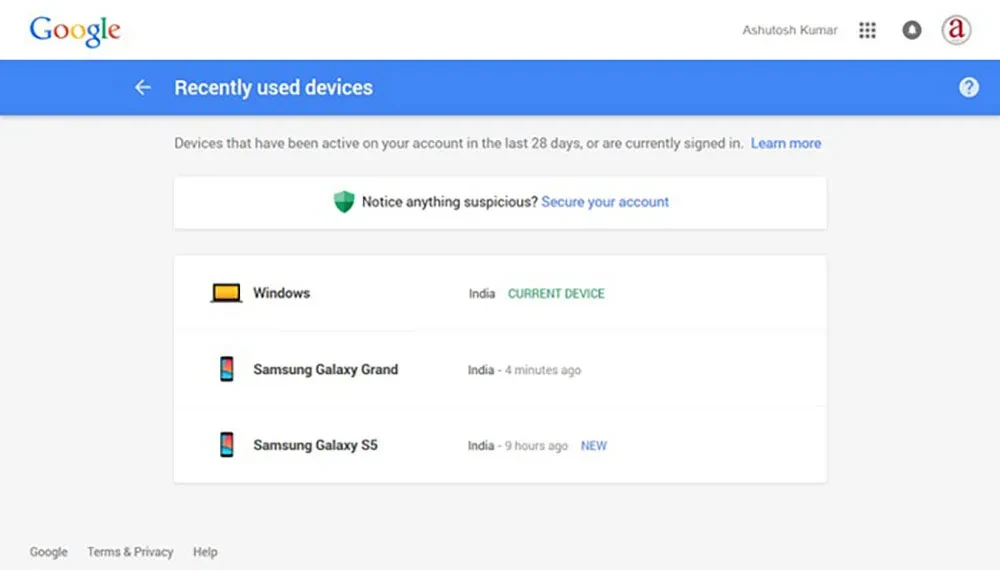Open Terms & Privacy footer link

[x=130, y=552]
